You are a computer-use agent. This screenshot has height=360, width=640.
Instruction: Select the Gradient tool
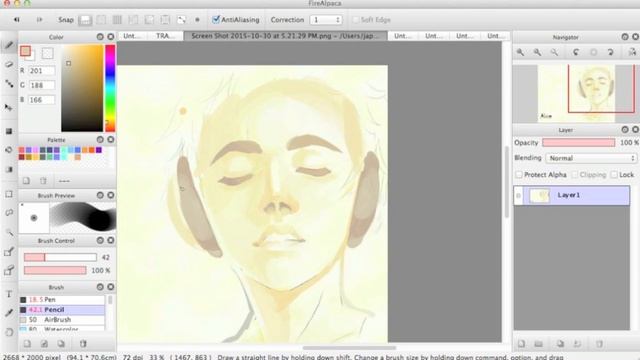9,170
